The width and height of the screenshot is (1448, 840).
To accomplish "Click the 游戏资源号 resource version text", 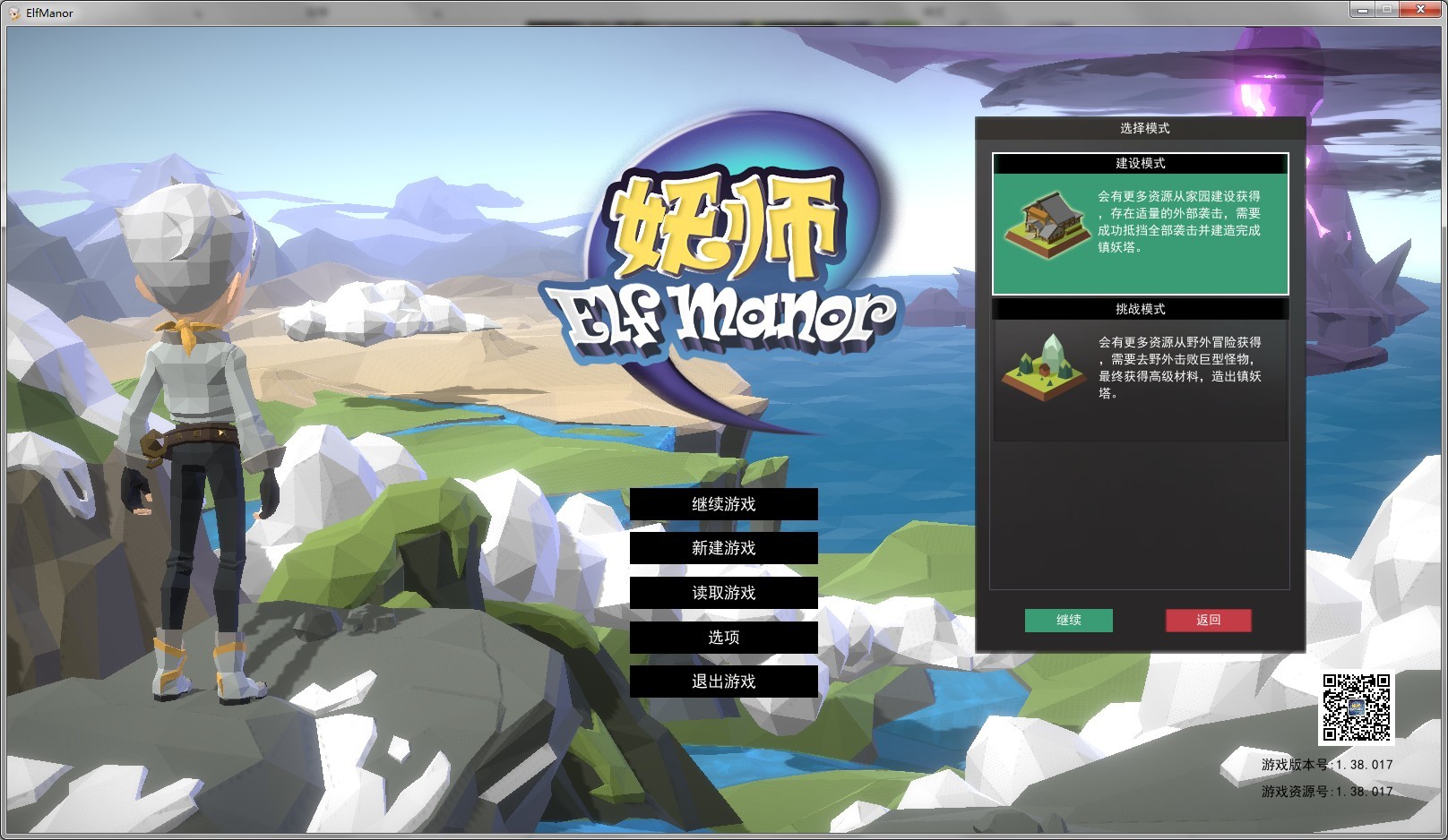I will click(x=1327, y=792).
